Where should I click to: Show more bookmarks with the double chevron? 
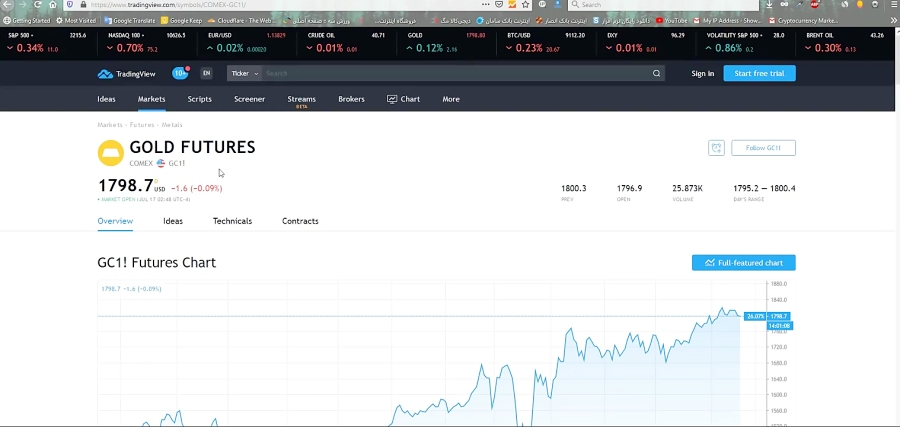coord(894,21)
